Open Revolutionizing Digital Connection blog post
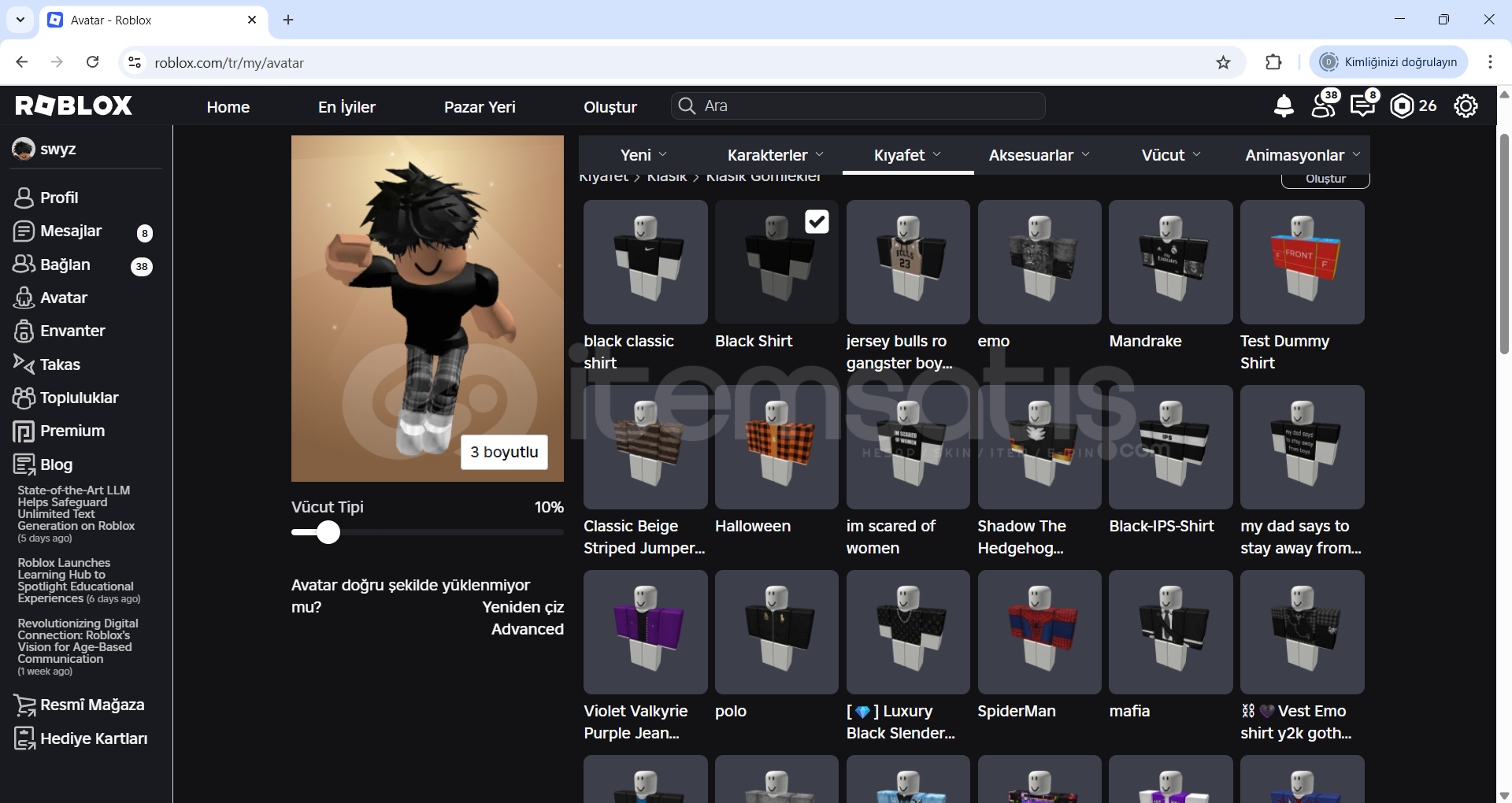 [x=78, y=647]
